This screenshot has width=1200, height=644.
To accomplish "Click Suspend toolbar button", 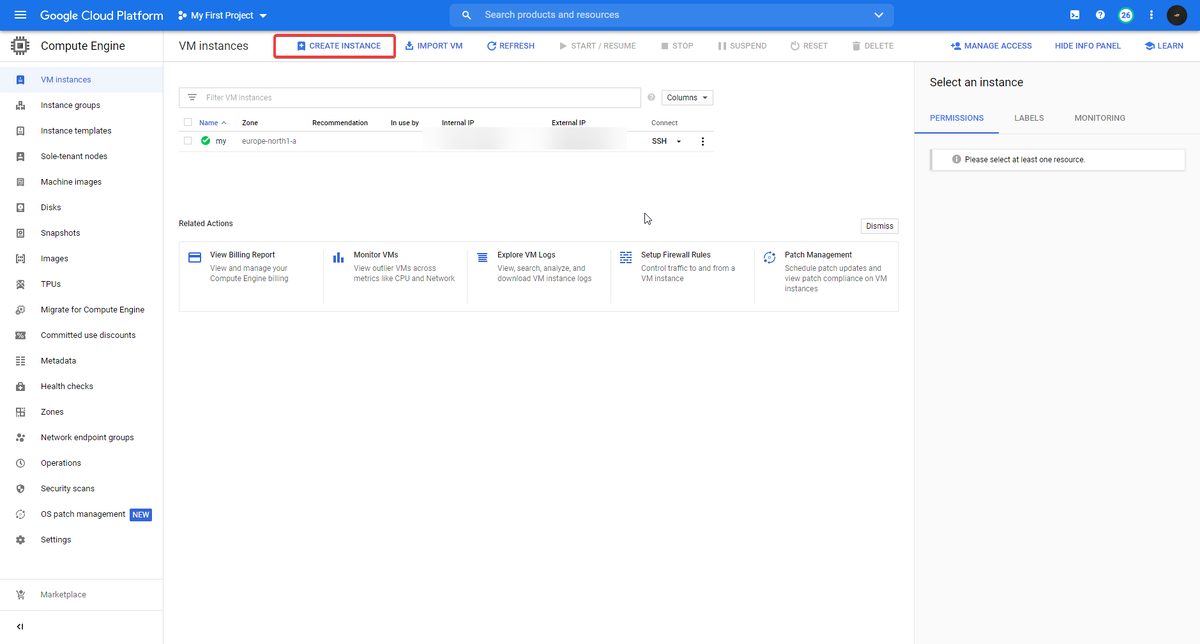I will pyautogui.click(x=742, y=46).
